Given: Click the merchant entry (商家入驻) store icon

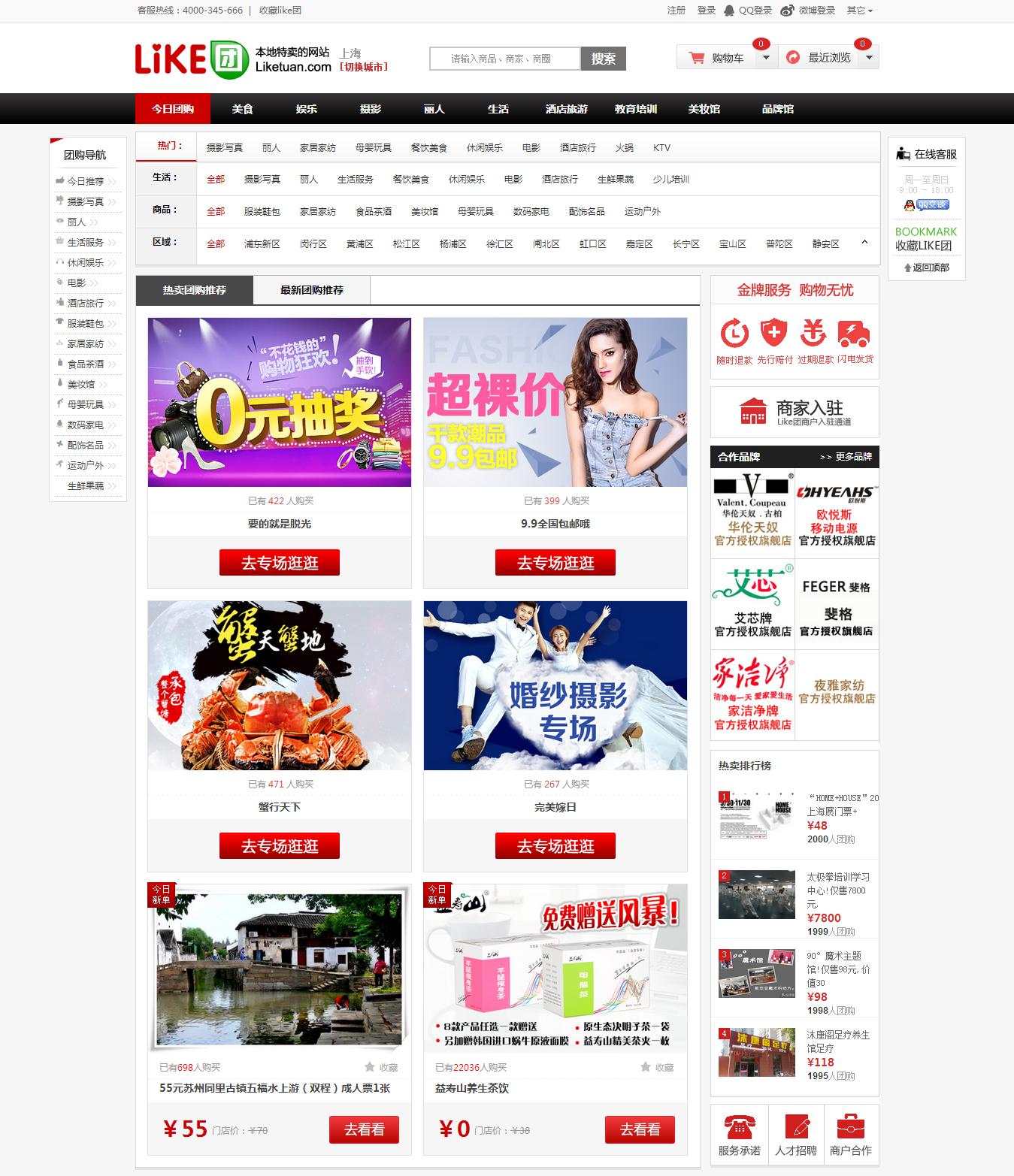Looking at the screenshot, I should pyautogui.click(x=752, y=412).
